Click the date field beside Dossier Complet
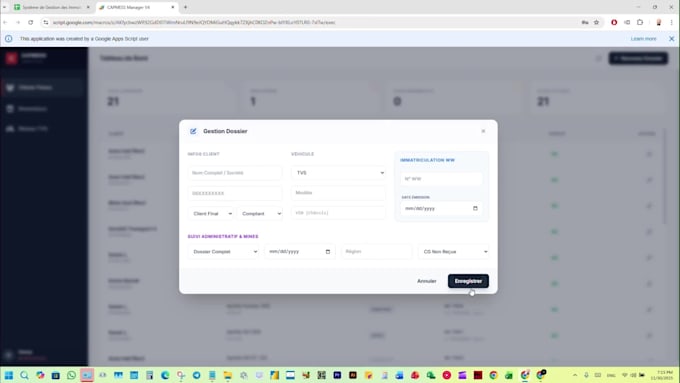 [x=300, y=252]
